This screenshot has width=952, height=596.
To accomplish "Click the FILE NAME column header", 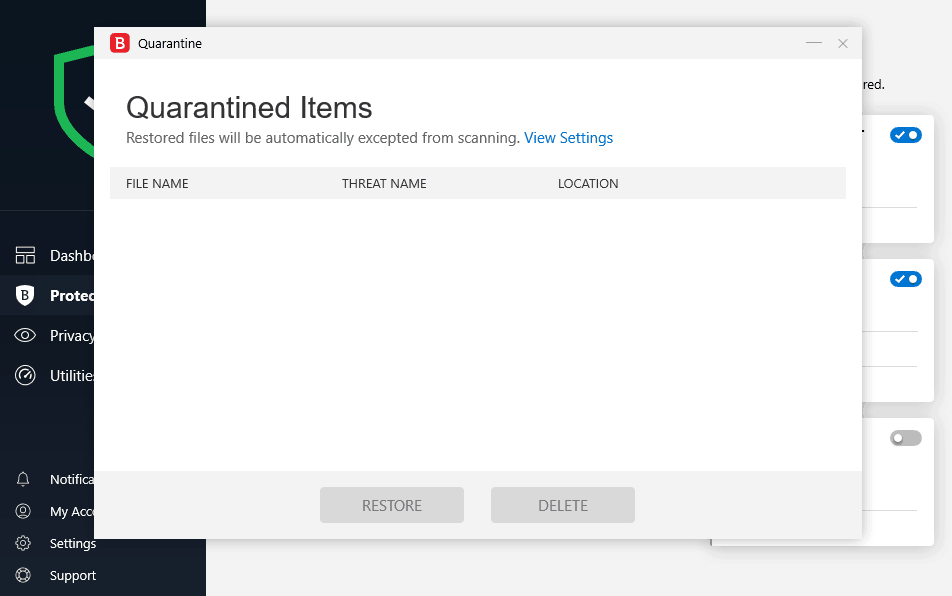I will click(x=156, y=183).
